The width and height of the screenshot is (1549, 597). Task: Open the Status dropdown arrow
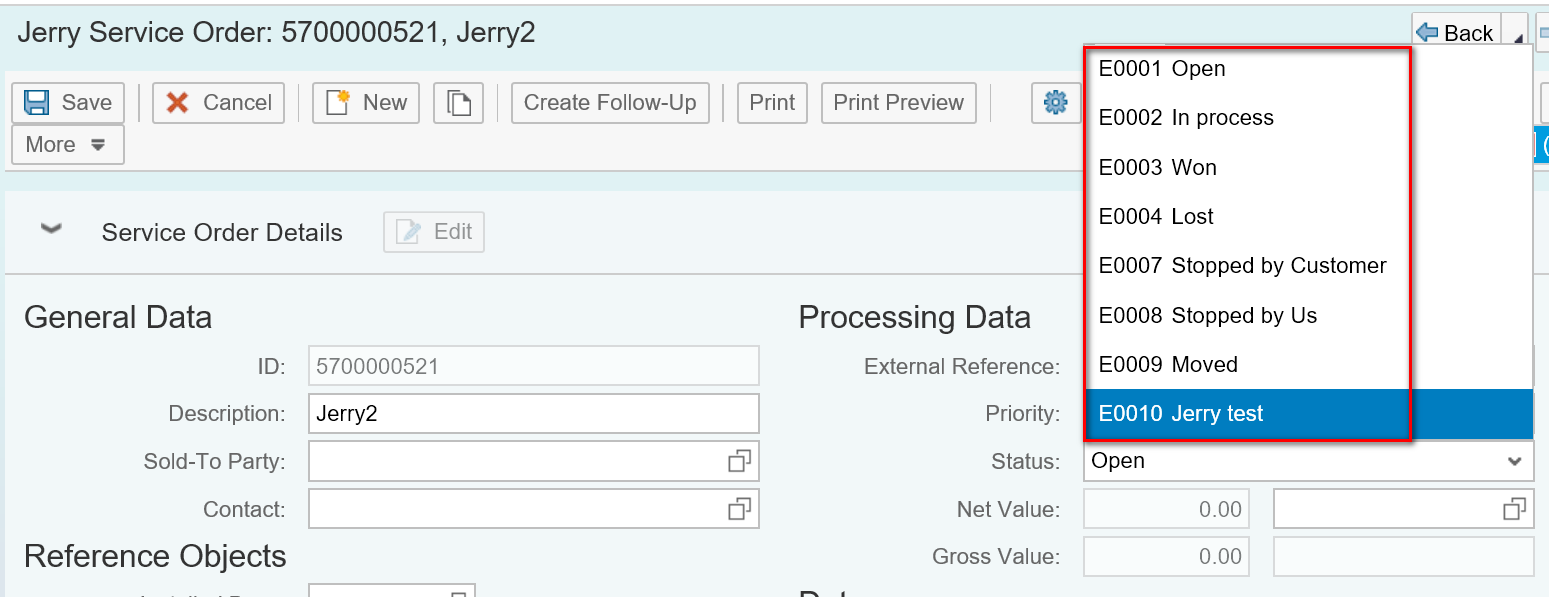click(1514, 461)
